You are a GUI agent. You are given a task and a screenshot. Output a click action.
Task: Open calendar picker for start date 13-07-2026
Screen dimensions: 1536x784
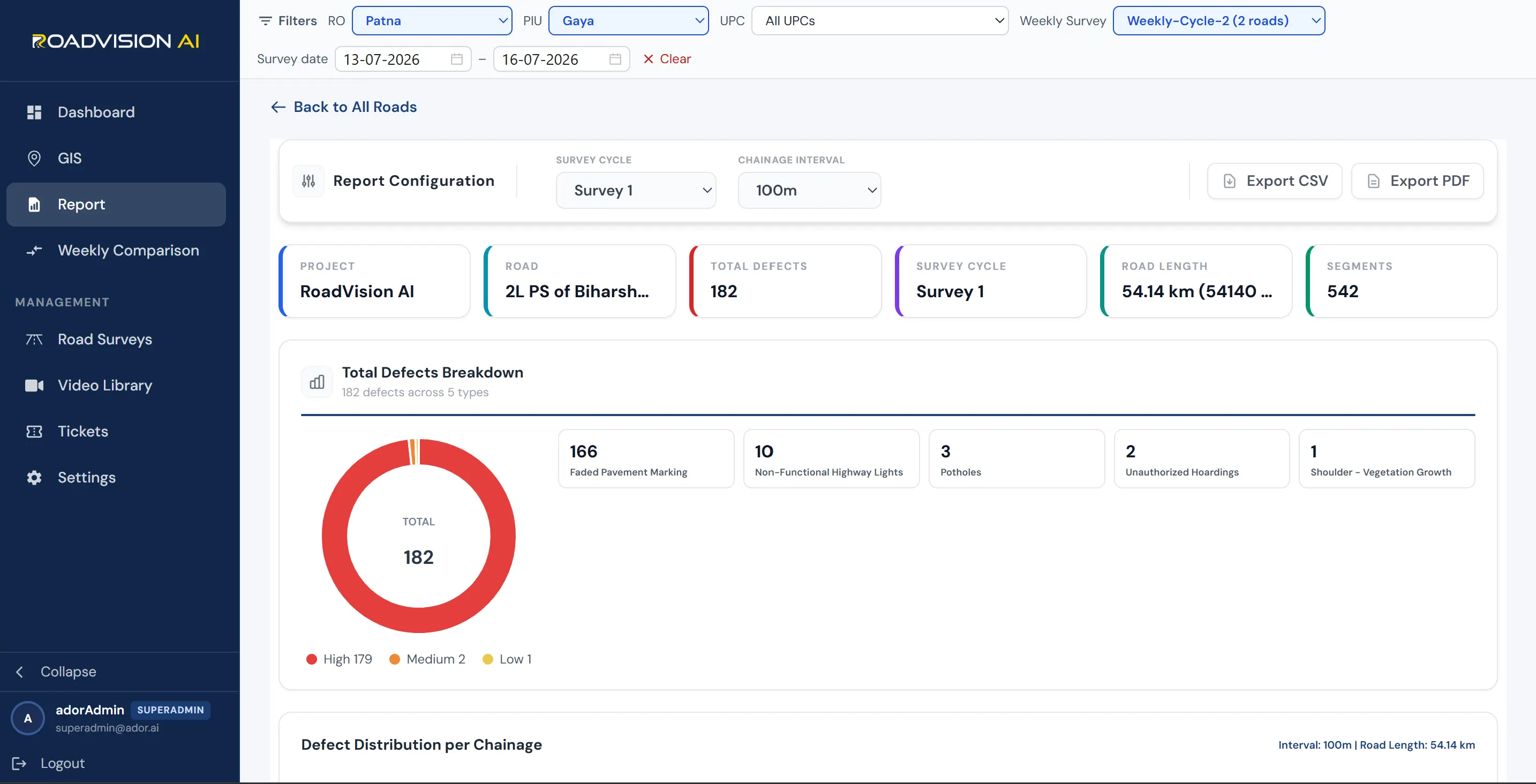[457, 59]
